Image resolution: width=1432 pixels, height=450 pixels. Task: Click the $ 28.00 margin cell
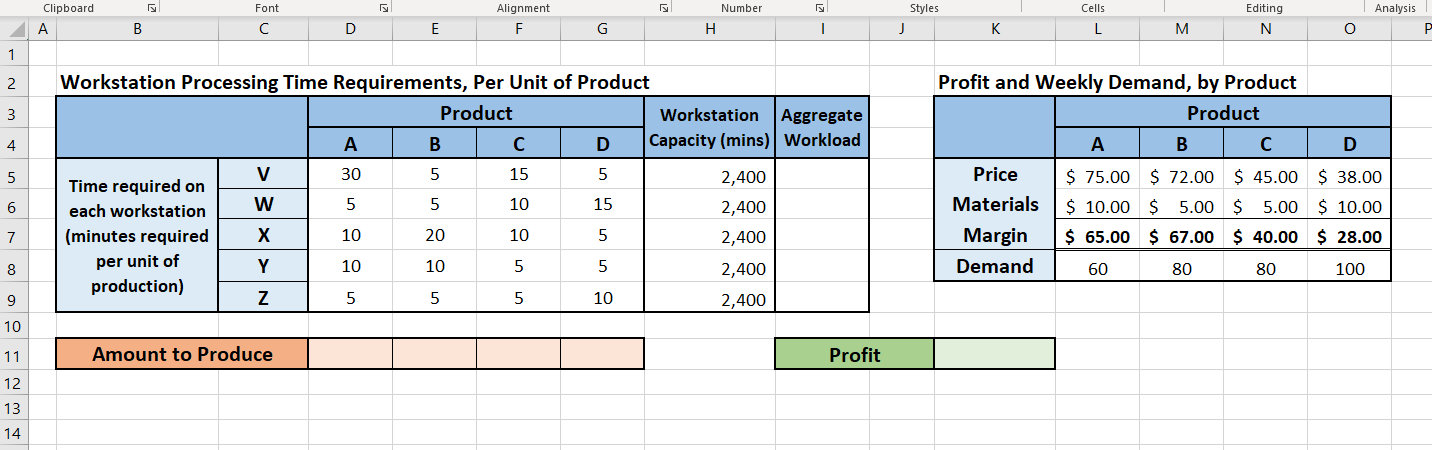coord(1349,237)
